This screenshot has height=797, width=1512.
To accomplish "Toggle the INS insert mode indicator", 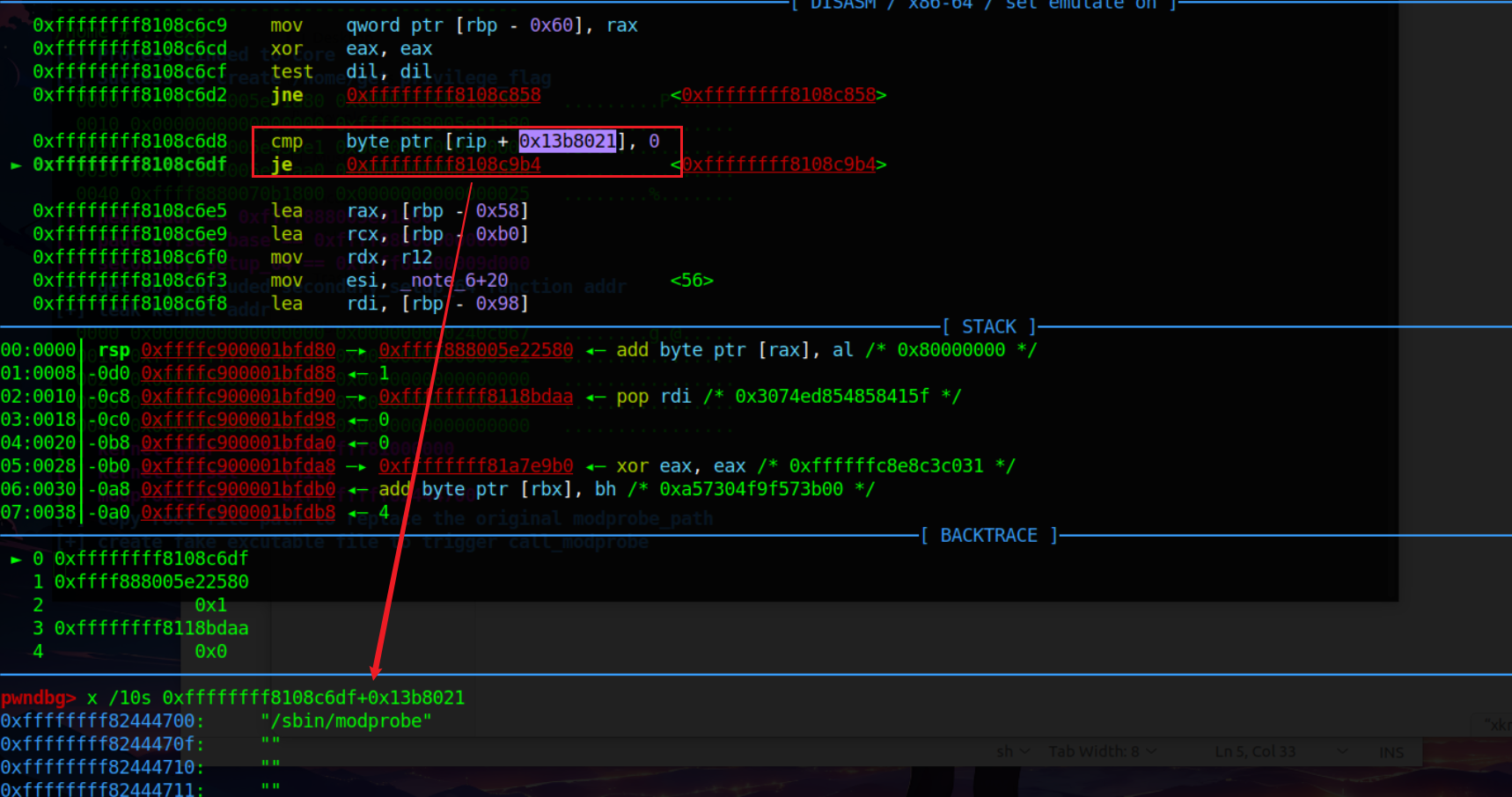I will pyautogui.click(x=1391, y=751).
